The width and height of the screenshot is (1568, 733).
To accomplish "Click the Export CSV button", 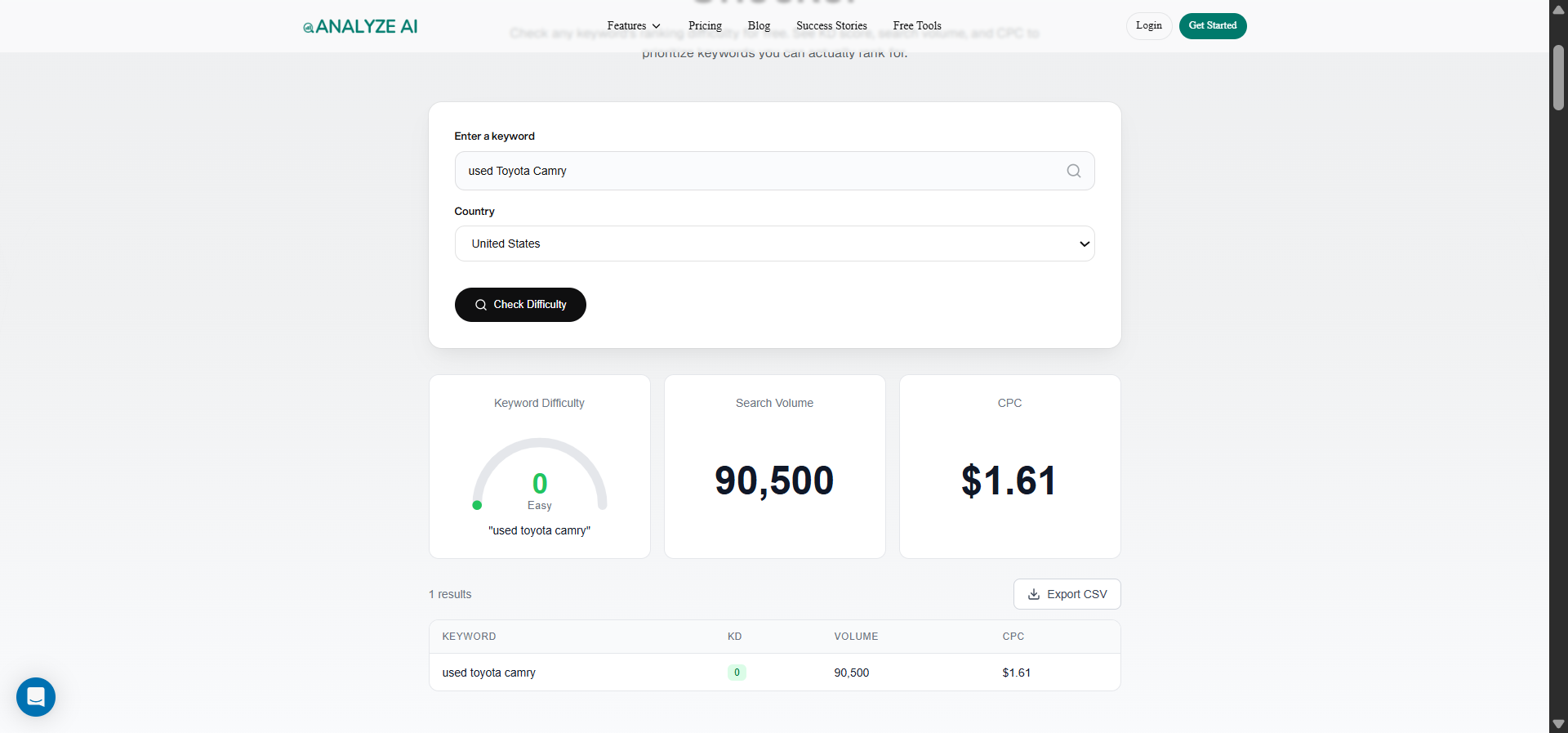I will (x=1067, y=594).
